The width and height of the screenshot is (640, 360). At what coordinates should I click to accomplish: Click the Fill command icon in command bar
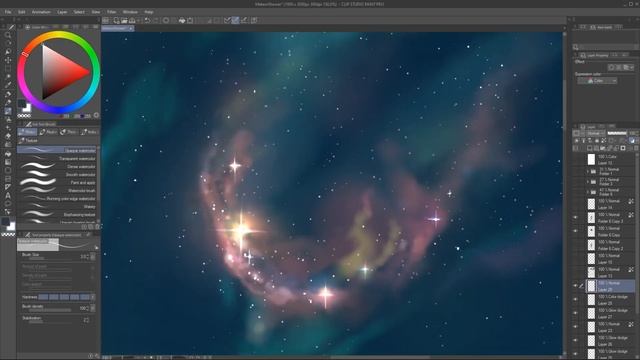click(x=182, y=20)
